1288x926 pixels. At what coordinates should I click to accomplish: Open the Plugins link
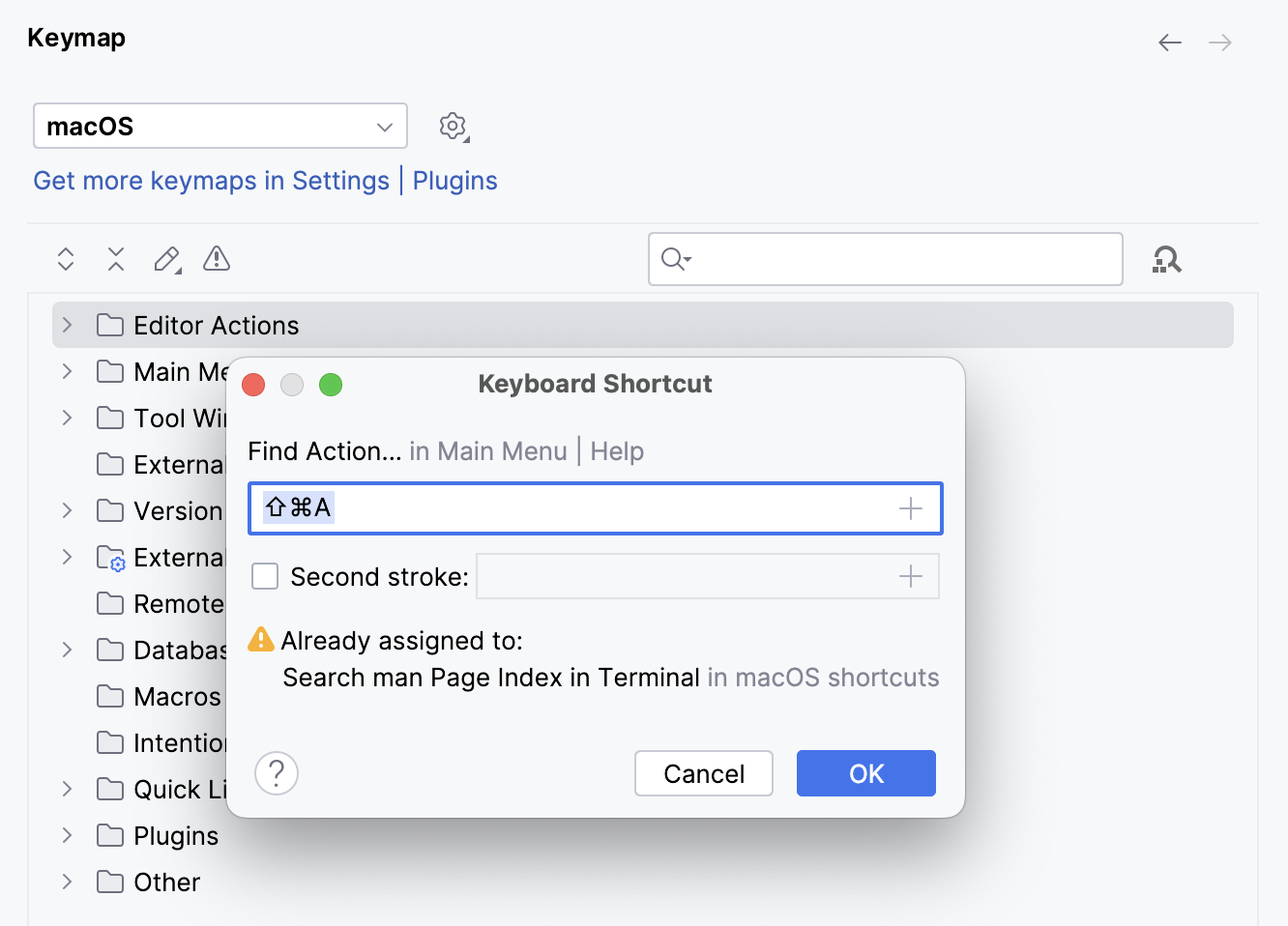454,181
